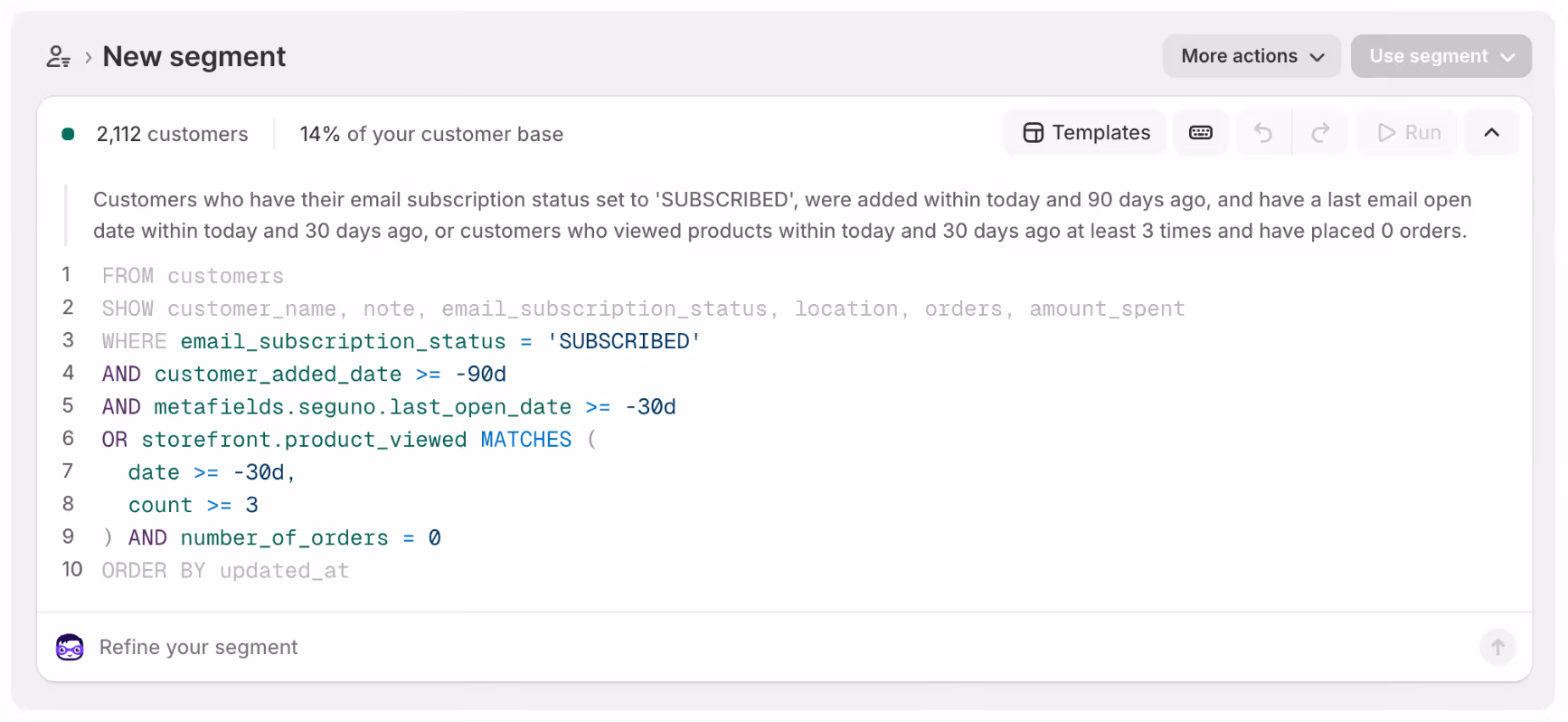Click '14% of your customer base' text

coord(431,135)
